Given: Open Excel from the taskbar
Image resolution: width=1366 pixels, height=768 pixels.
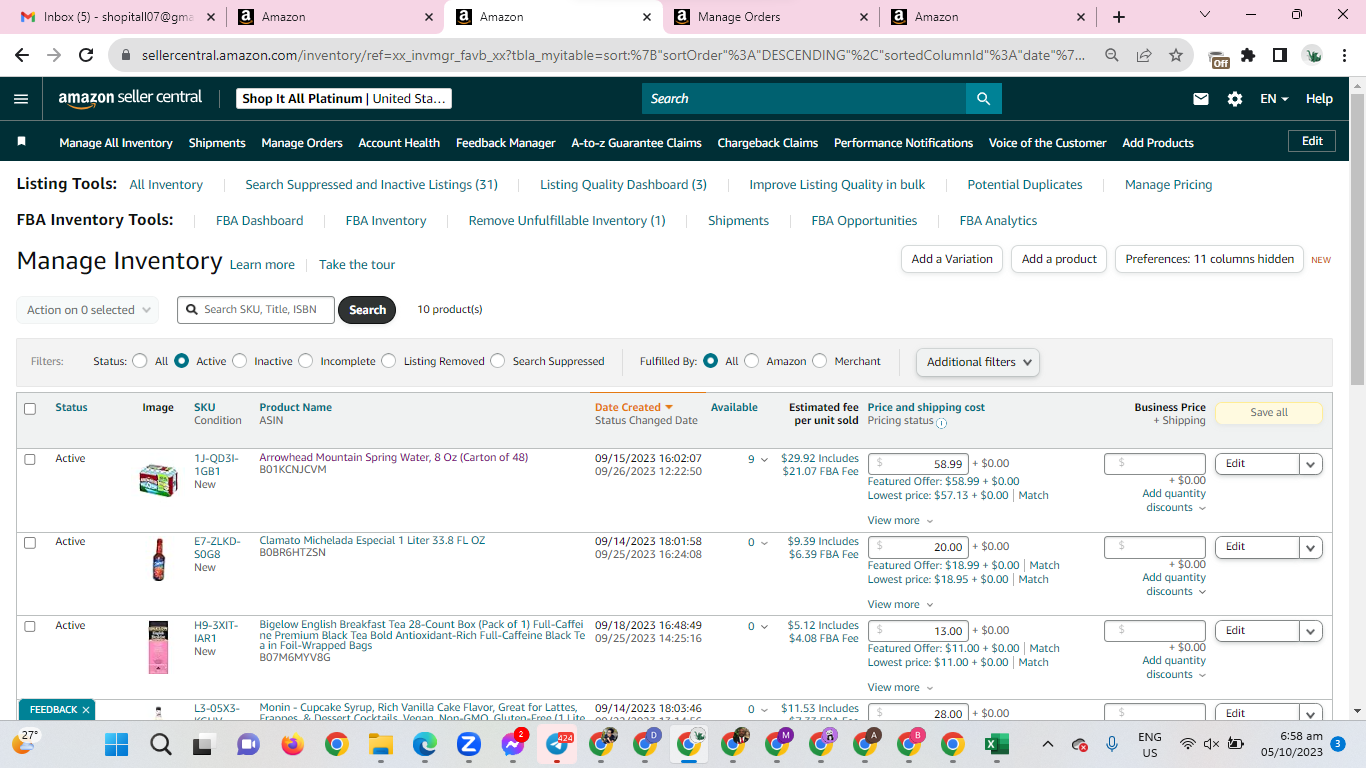Looking at the screenshot, I should click(x=996, y=744).
